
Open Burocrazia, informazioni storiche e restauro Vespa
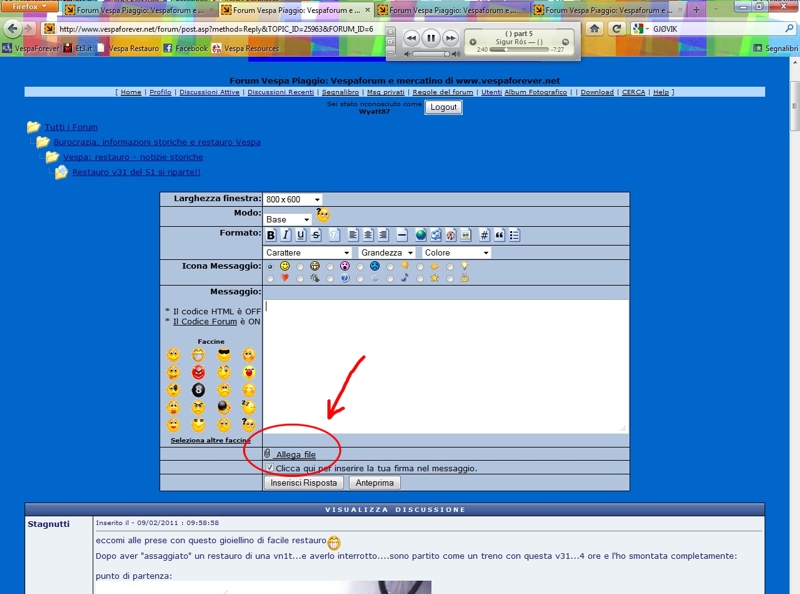(x=157, y=142)
